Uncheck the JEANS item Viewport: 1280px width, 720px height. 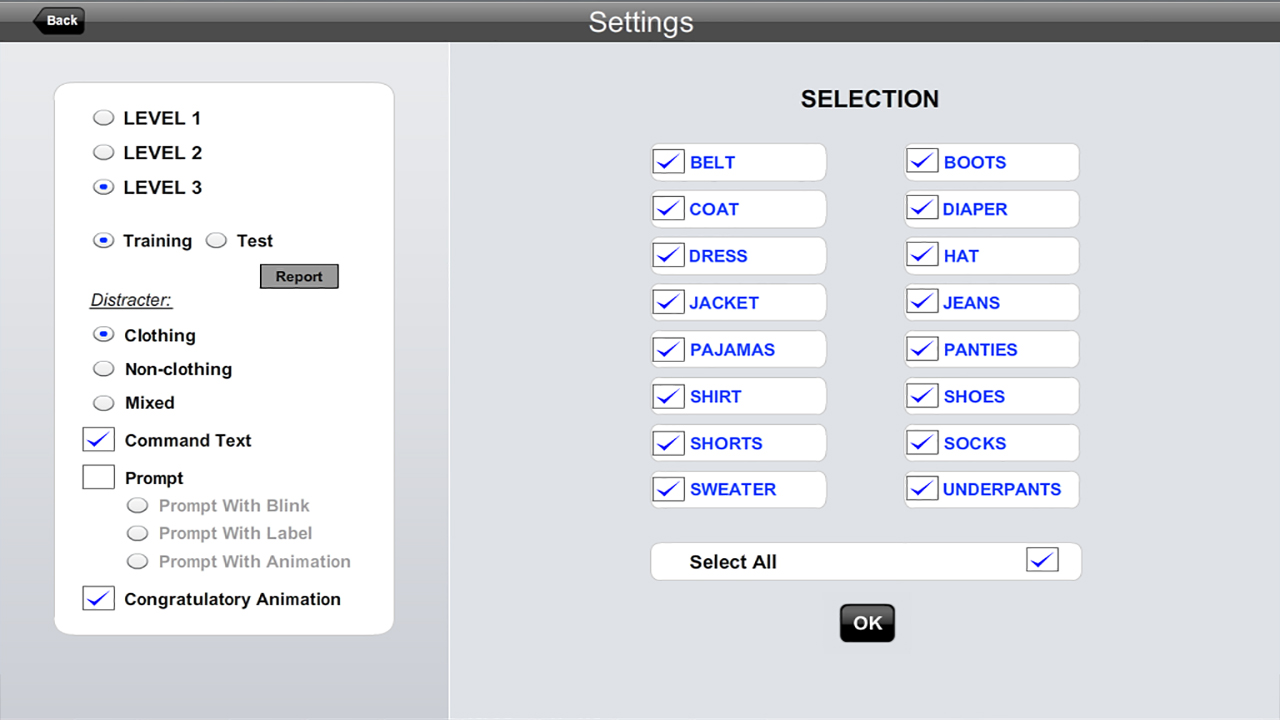tap(922, 302)
